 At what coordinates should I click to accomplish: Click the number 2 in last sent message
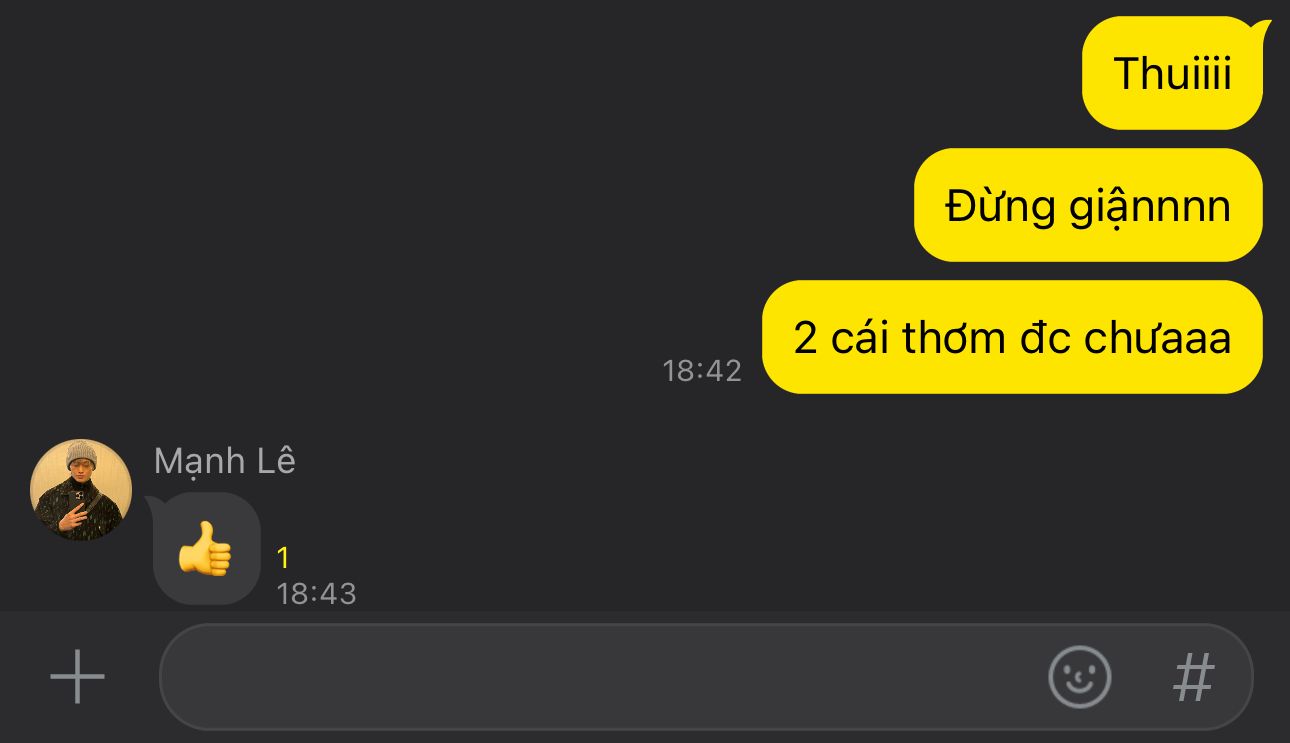coord(805,338)
